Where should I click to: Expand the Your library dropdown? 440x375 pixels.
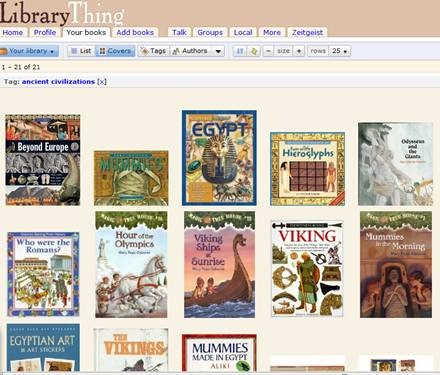pos(29,51)
